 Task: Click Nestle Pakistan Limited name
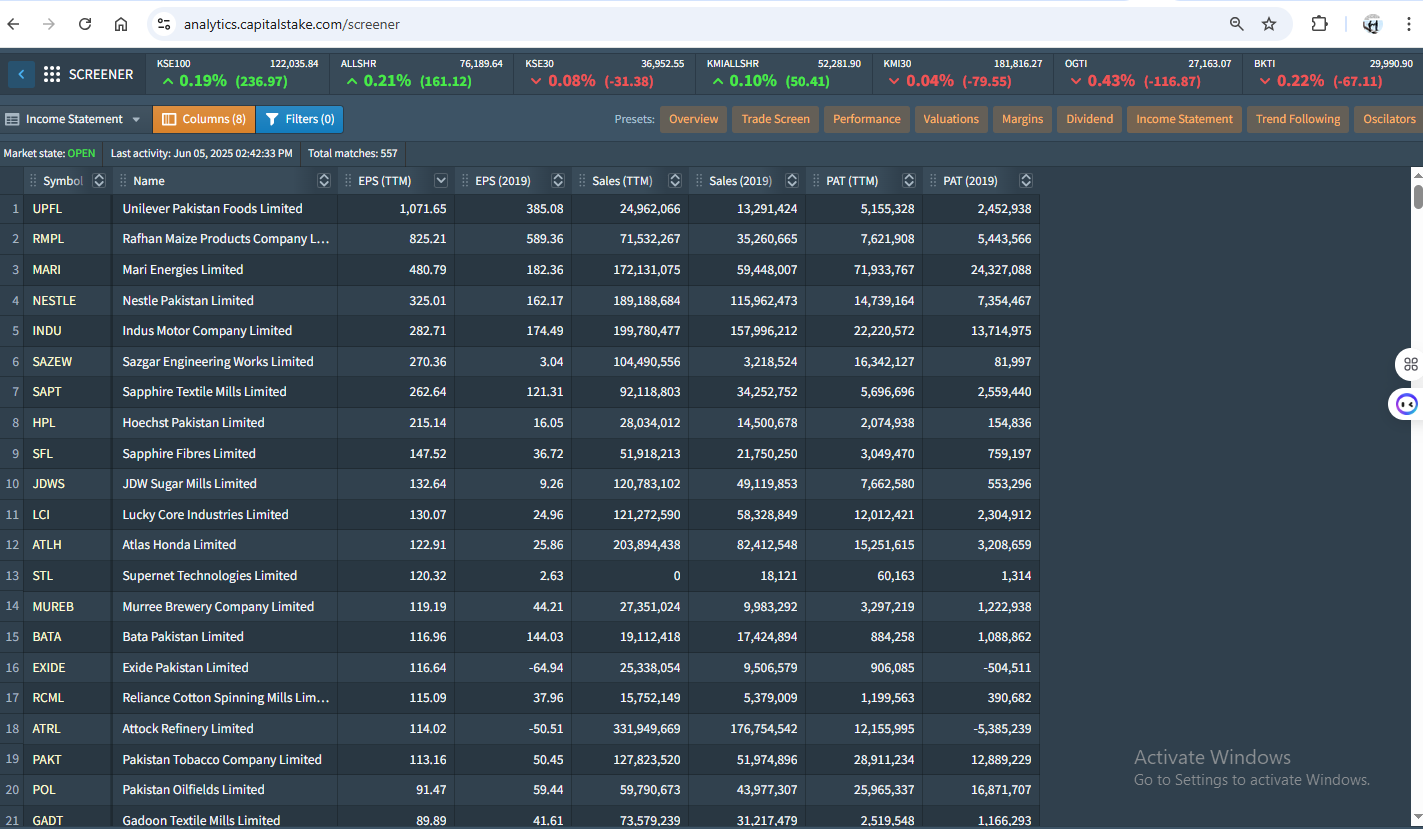pos(188,300)
